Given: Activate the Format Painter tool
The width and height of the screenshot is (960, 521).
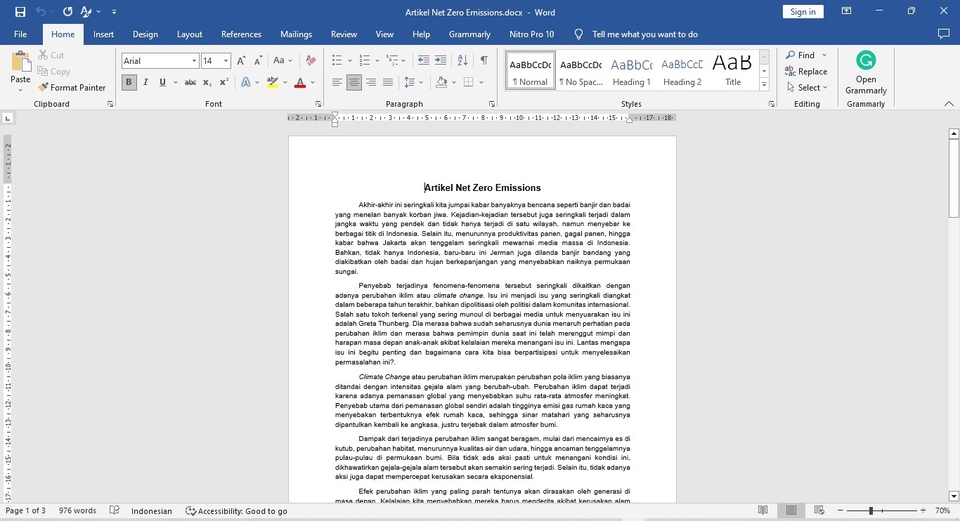Looking at the screenshot, I should click(x=72, y=88).
